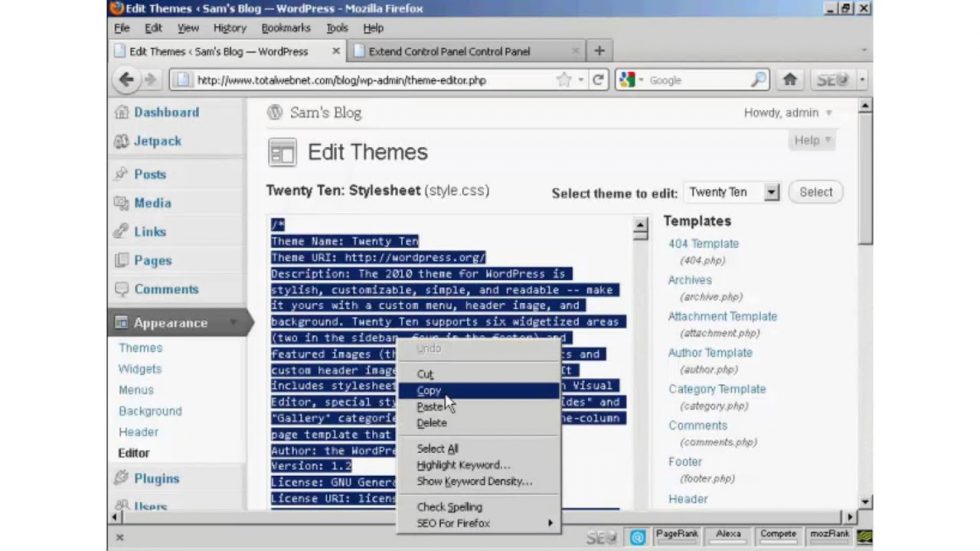Open the Widgets submenu link
980x551 pixels.
click(140, 369)
